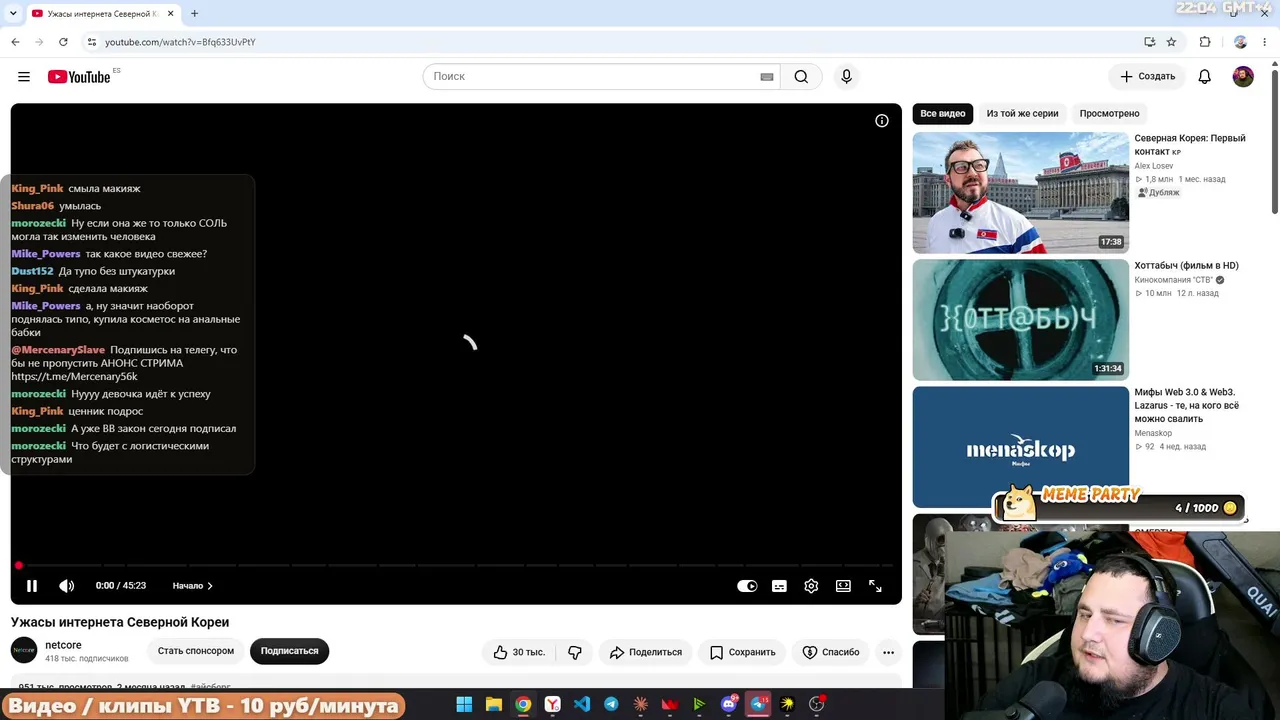Open Северная Корея: Первый контакт thumbnail
This screenshot has width=1280, height=720.
[1021, 193]
